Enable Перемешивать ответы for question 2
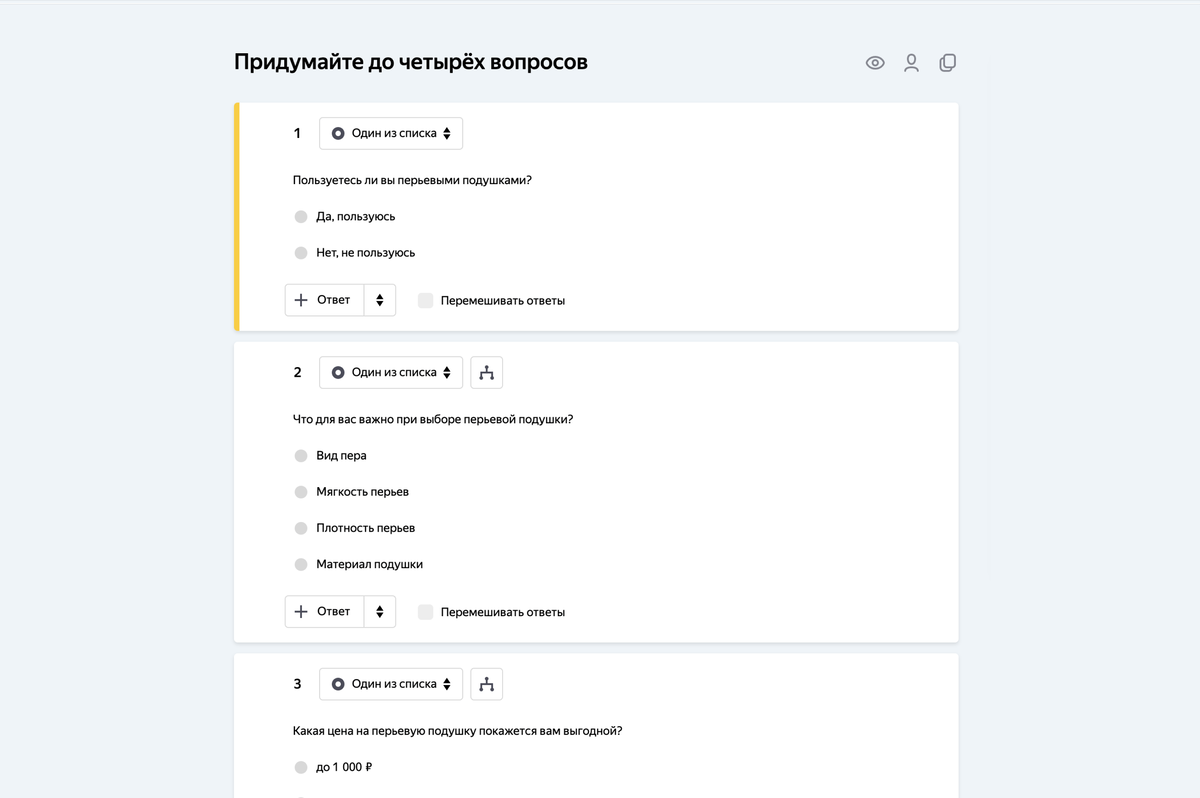This screenshot has width=1200, height=798. click(x=424, y=611)
